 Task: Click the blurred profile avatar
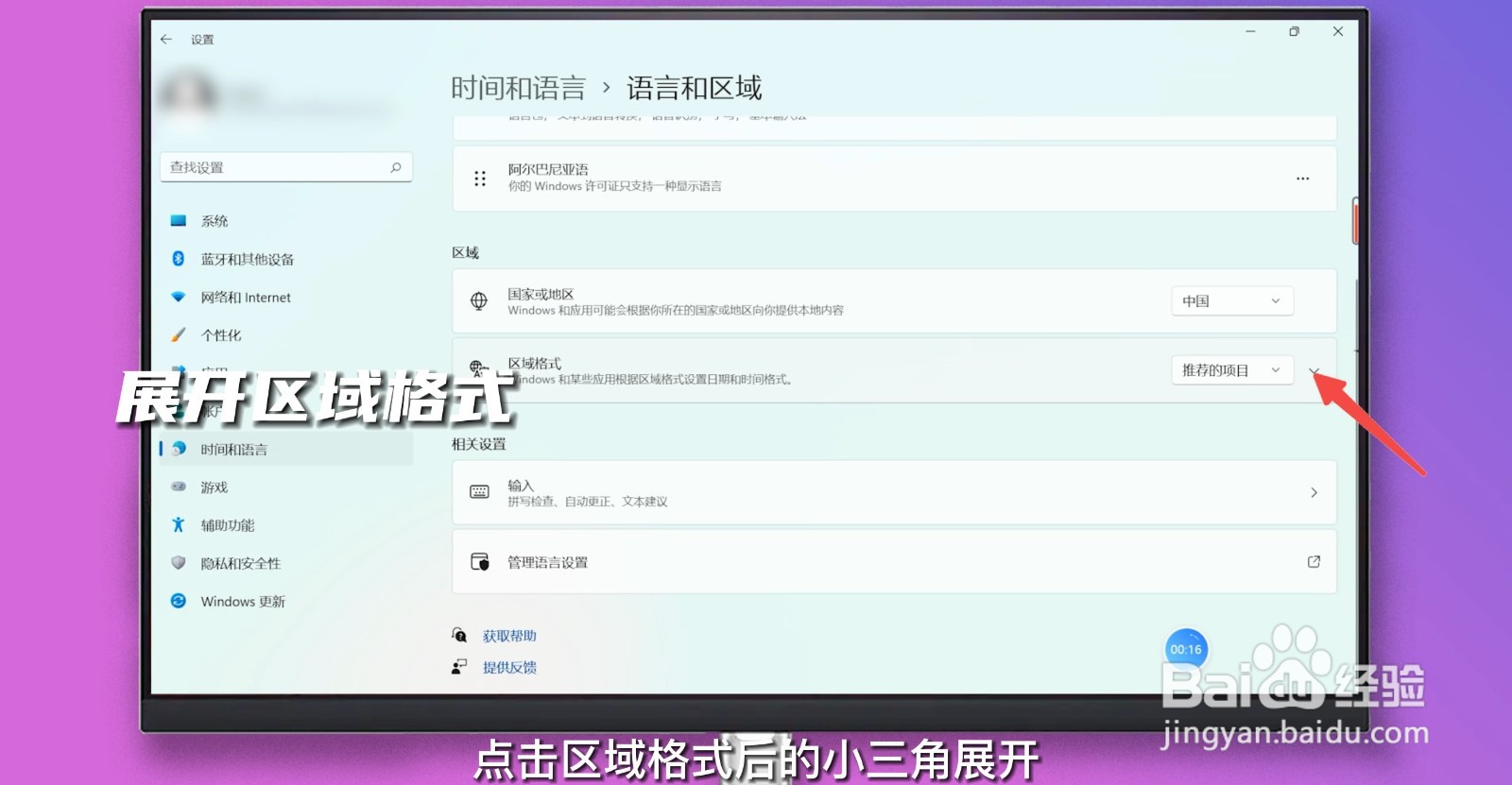188,95
